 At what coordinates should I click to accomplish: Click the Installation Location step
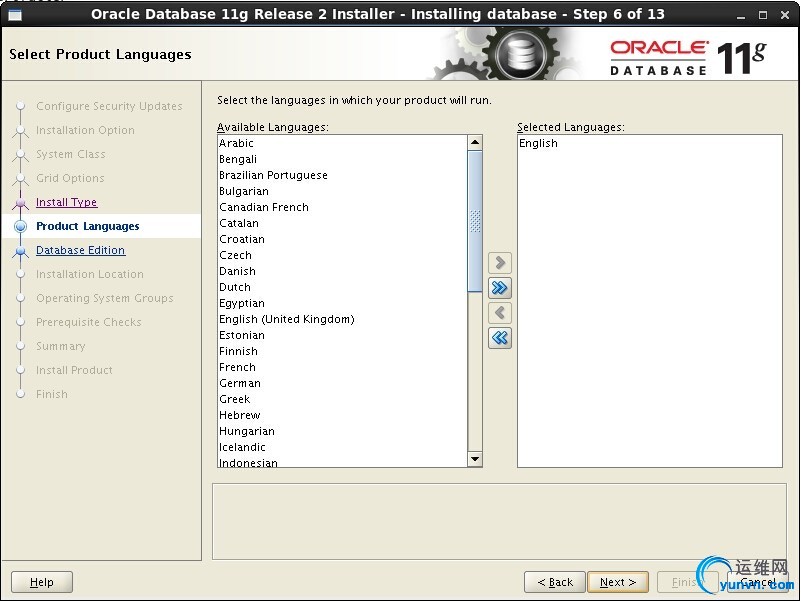(x=89, y=274)
